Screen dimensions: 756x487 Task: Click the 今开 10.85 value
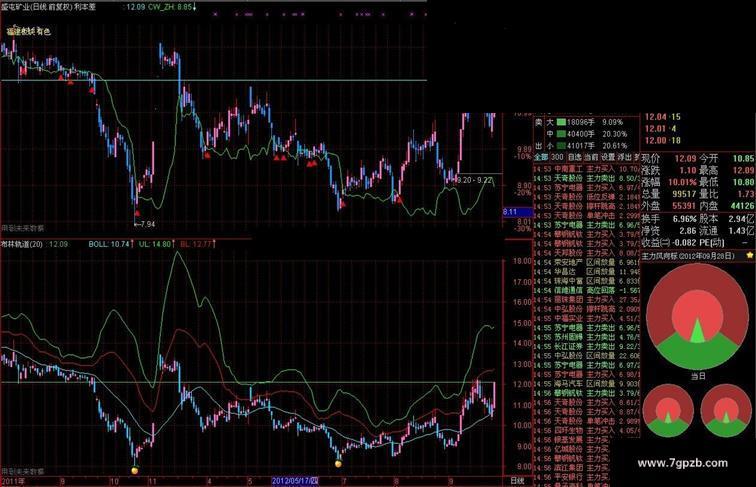coord(743,158)
